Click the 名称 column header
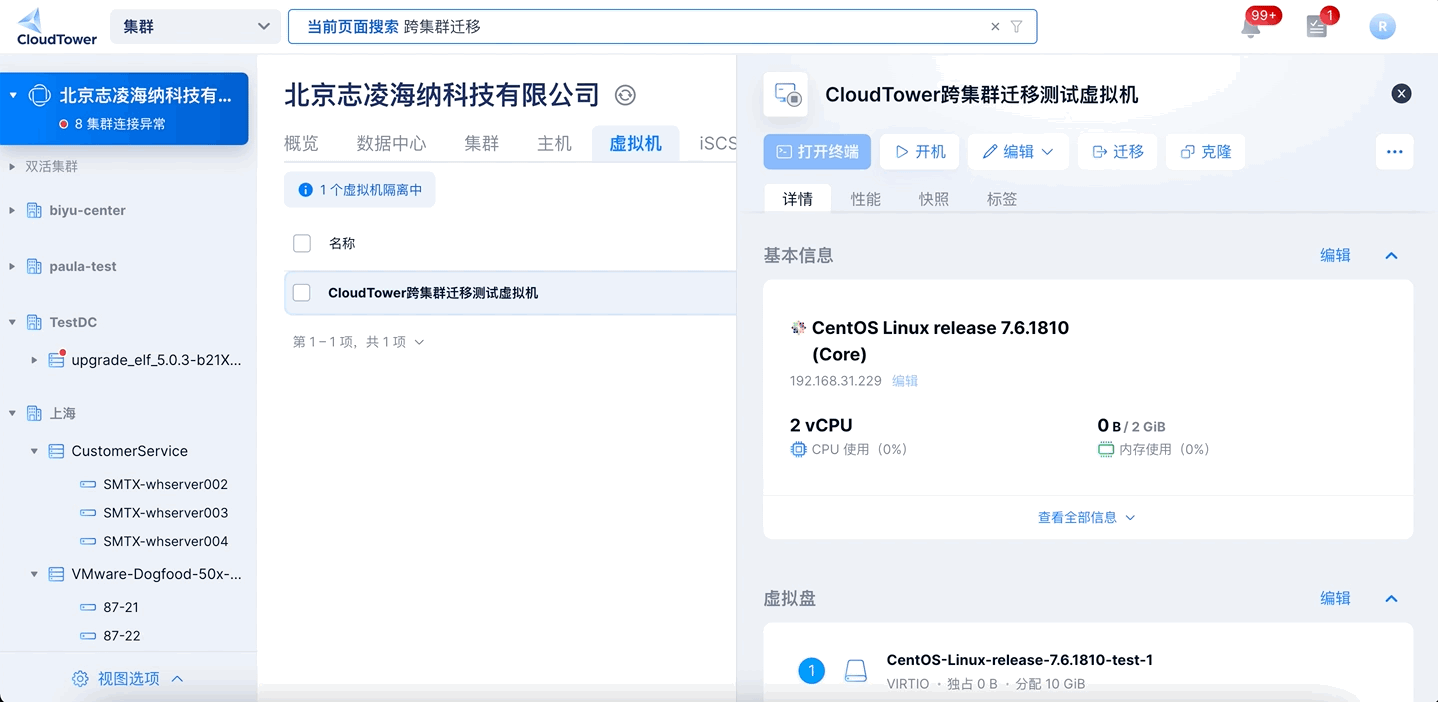The image size is (1438, 702). pyautogui.click(x=342, y=243)
